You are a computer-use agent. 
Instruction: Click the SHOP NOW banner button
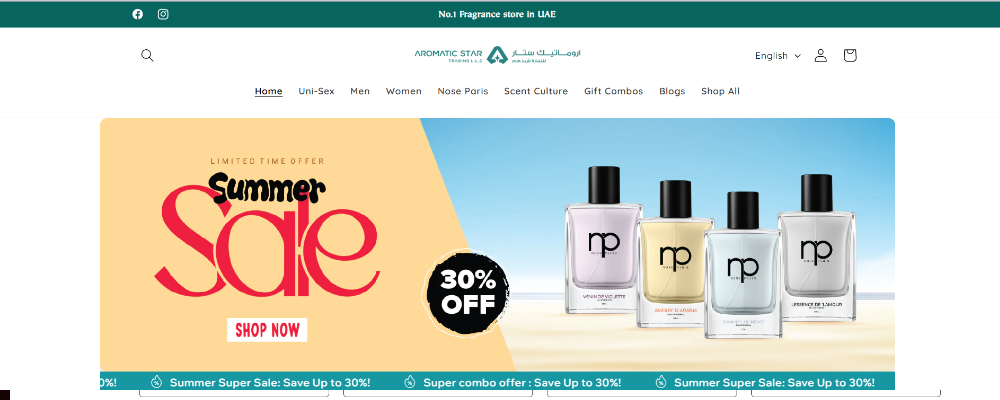(x=267, y=330)
